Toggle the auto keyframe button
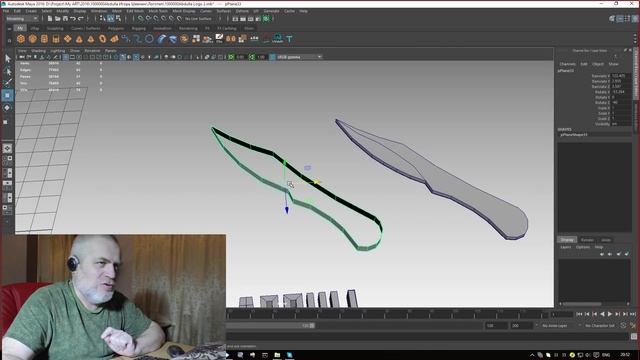 [x=623, y=325]
